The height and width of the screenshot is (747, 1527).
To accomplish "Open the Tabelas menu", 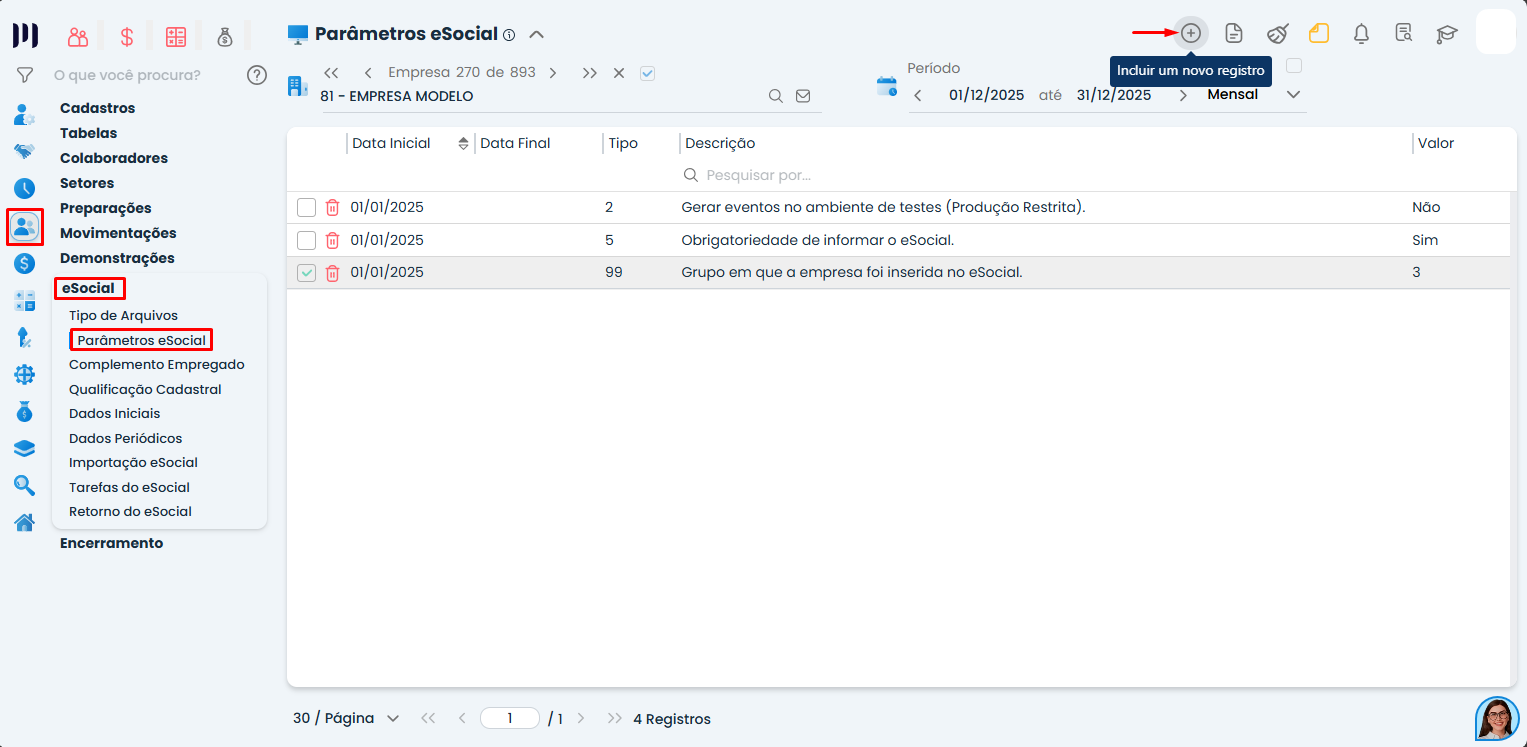I will [x=88, y=133].
